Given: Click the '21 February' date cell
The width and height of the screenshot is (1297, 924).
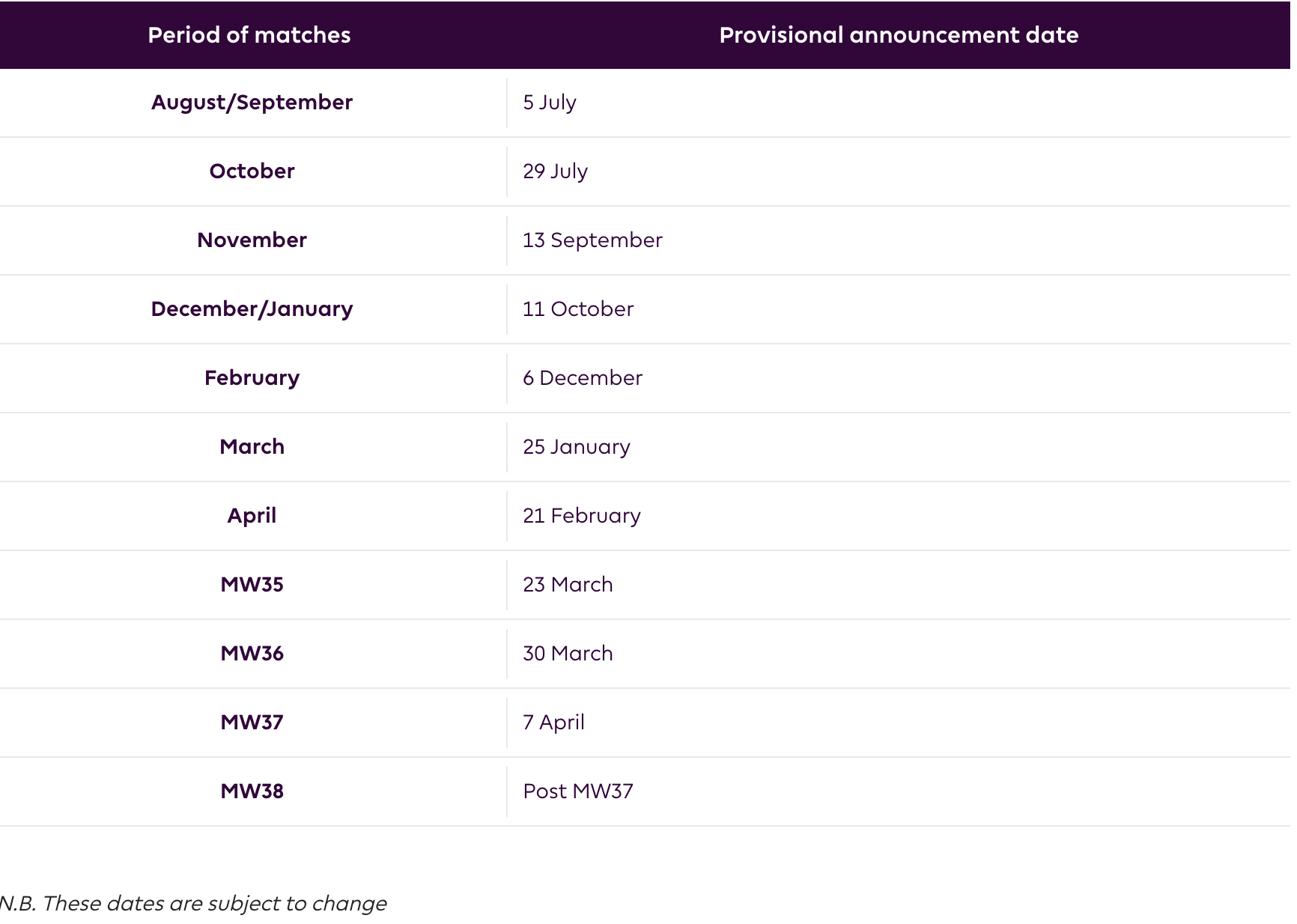Looking at the screenshot, I should coord(582,516).
